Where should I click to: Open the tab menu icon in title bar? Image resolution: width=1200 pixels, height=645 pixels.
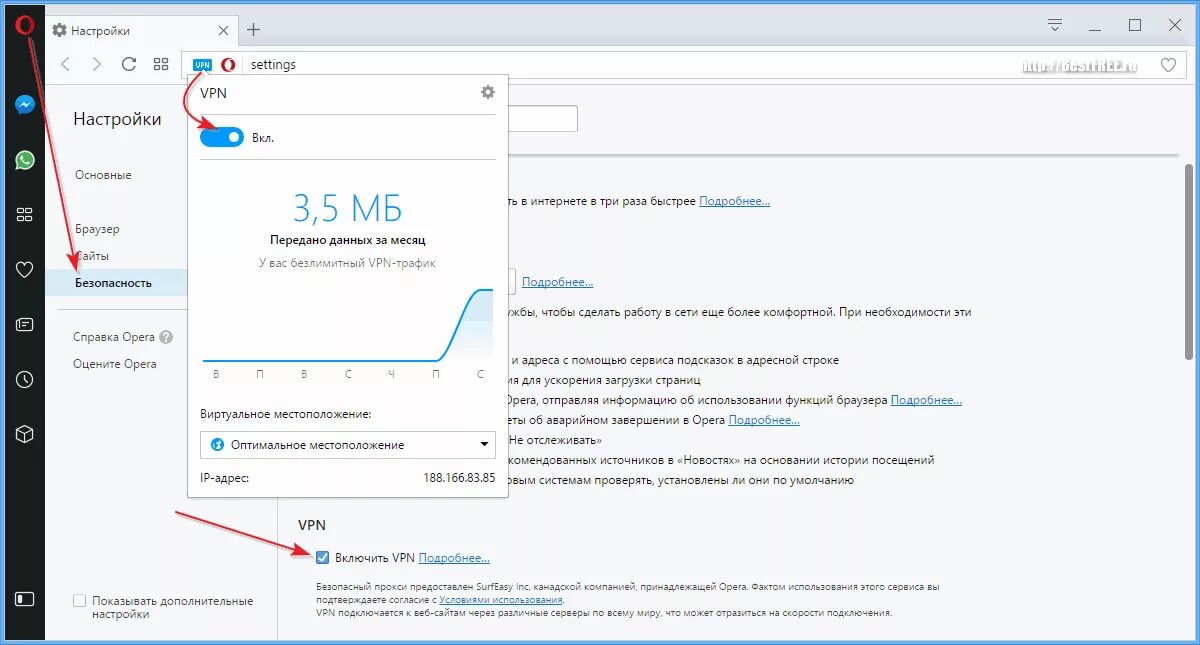point(1055,24)
